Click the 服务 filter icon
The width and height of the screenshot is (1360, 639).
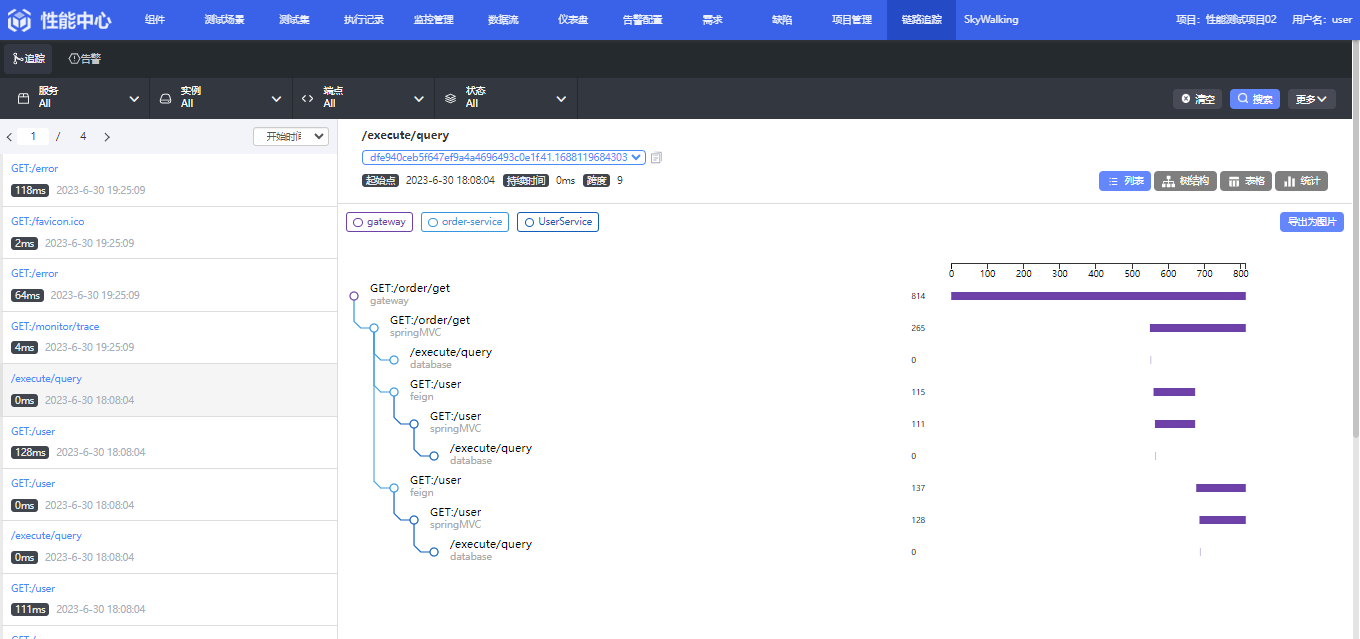(23, 98)
